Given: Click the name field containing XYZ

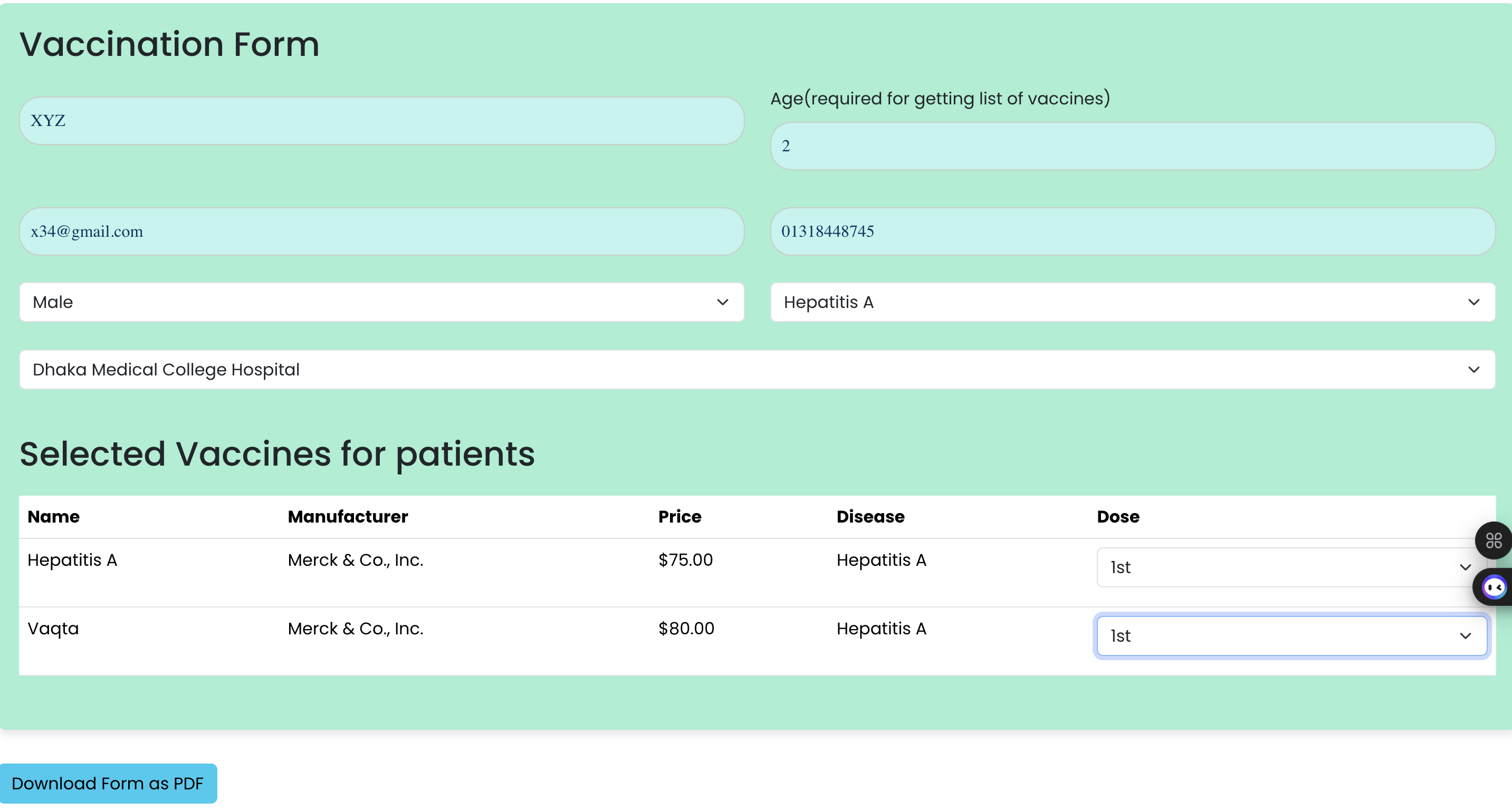Looking at the screenshot, I should tap(381, 121).
